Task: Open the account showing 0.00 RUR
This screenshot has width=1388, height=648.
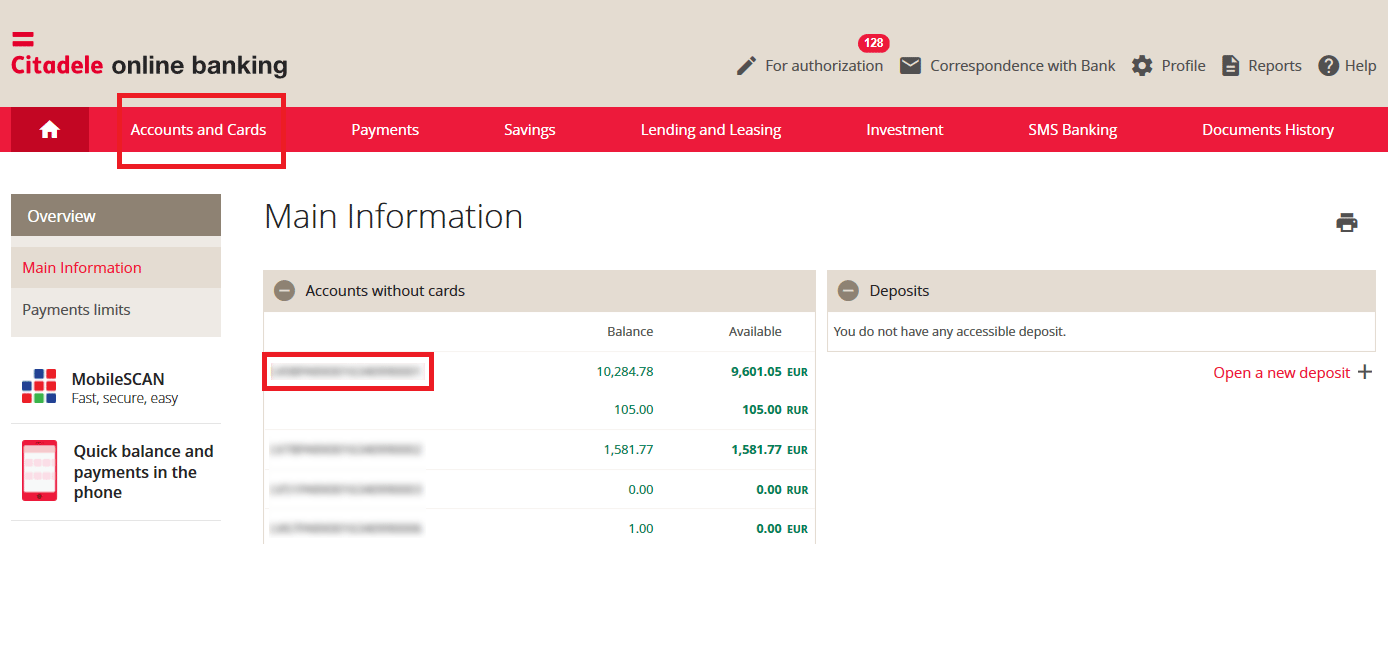Action: coord(345,490)
